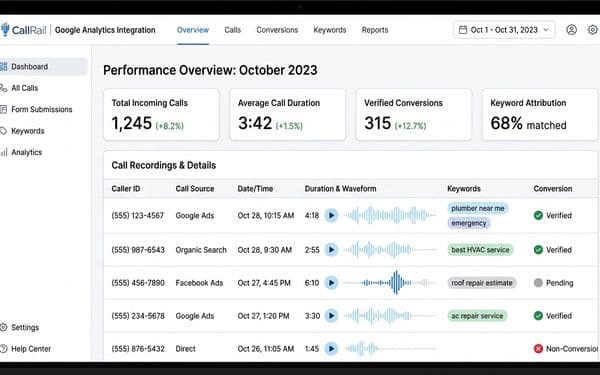The width and height of the screenshot is (600, 375).
Task: Click the gray Pending status icon
Action: point(538,283)
